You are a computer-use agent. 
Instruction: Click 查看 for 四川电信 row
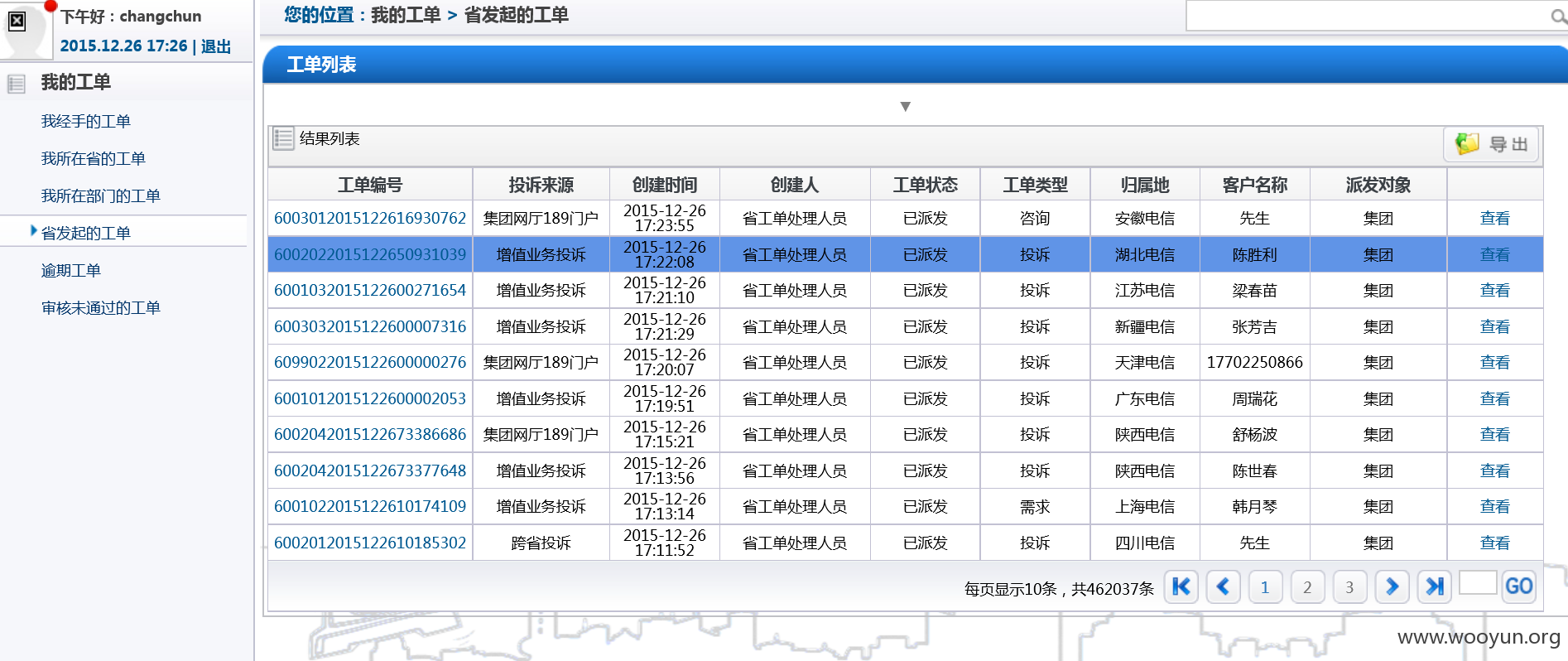1494,543
